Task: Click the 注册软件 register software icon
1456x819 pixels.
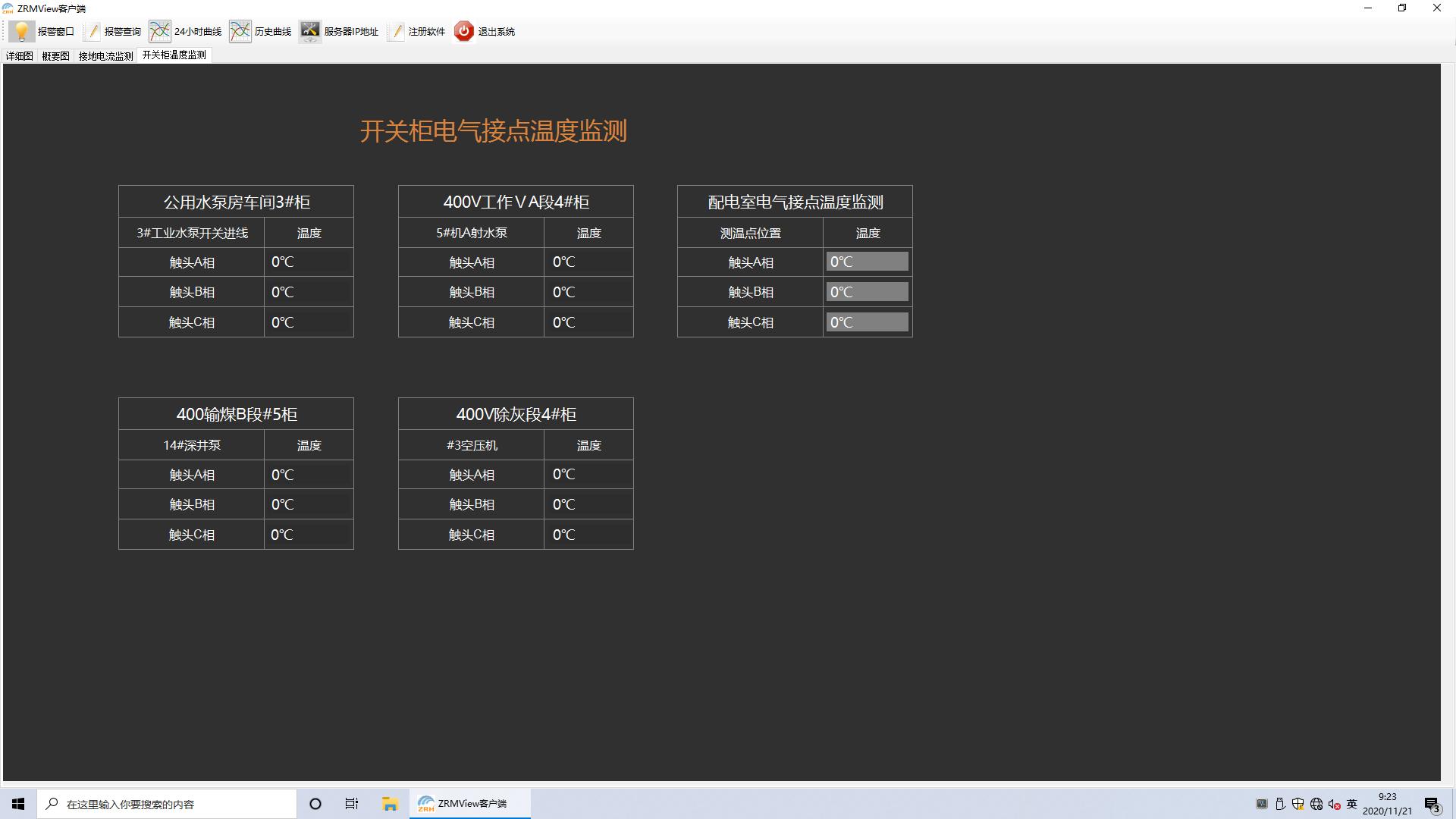Action: click(397, 31)
